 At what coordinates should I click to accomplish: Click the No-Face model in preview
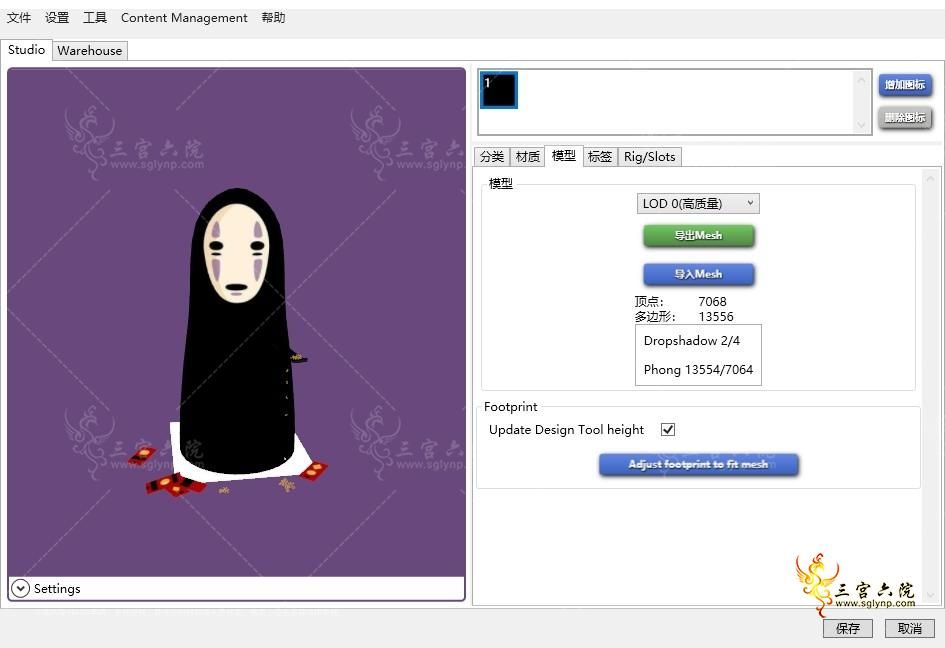click(238, 332)
